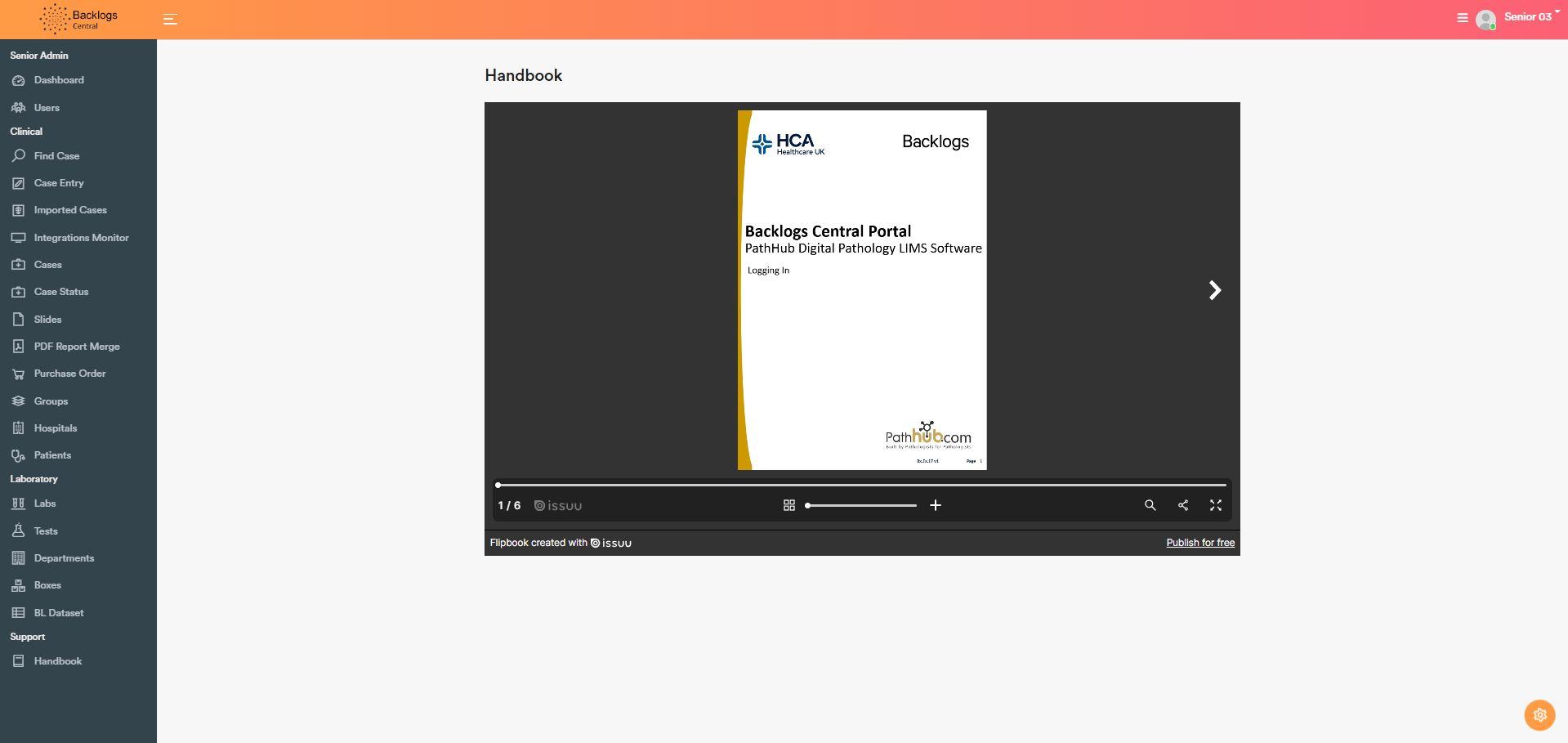Select Departments in the sidebar
Screen dimensions: 1568x743
point(64,558)
